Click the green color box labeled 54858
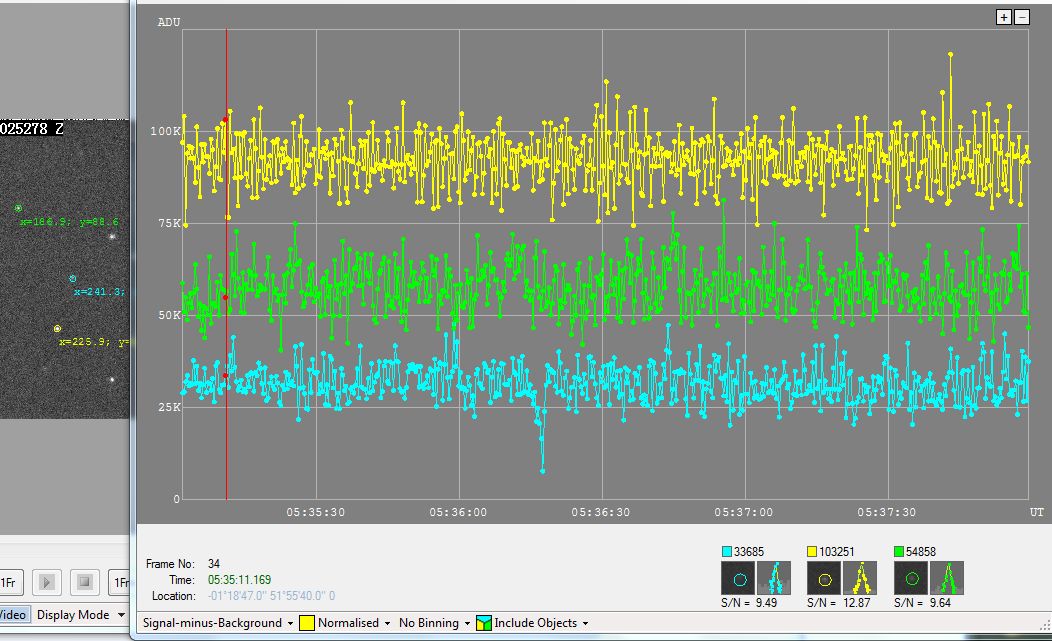1052x641 pixels. coord(899,552)
